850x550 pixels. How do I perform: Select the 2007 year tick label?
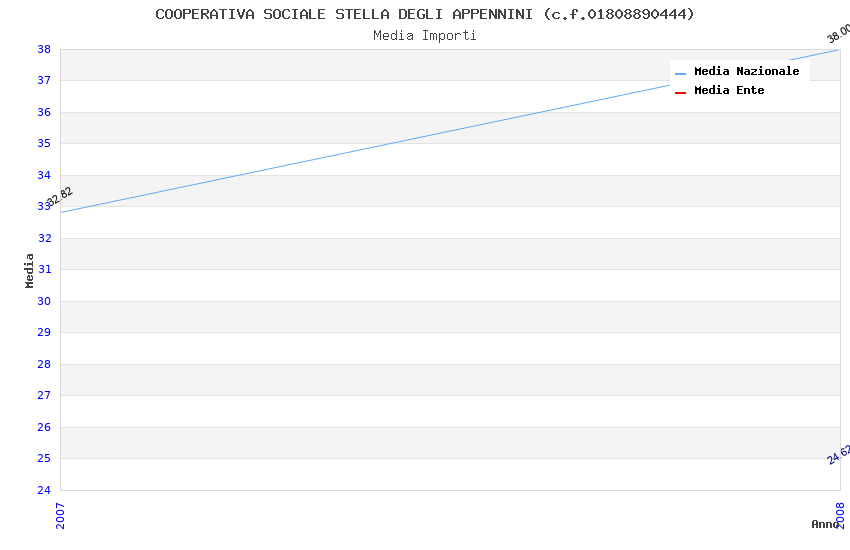point(60,515)
